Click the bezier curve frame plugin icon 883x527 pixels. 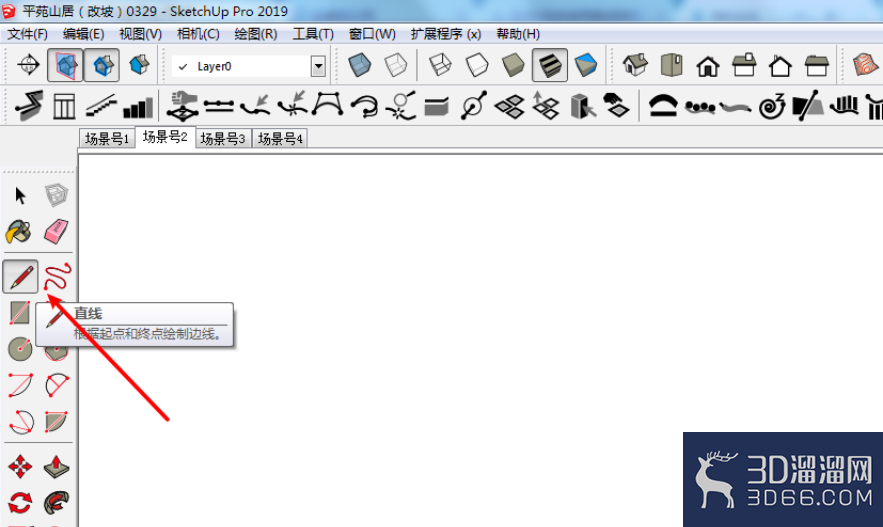click(327, 105)
